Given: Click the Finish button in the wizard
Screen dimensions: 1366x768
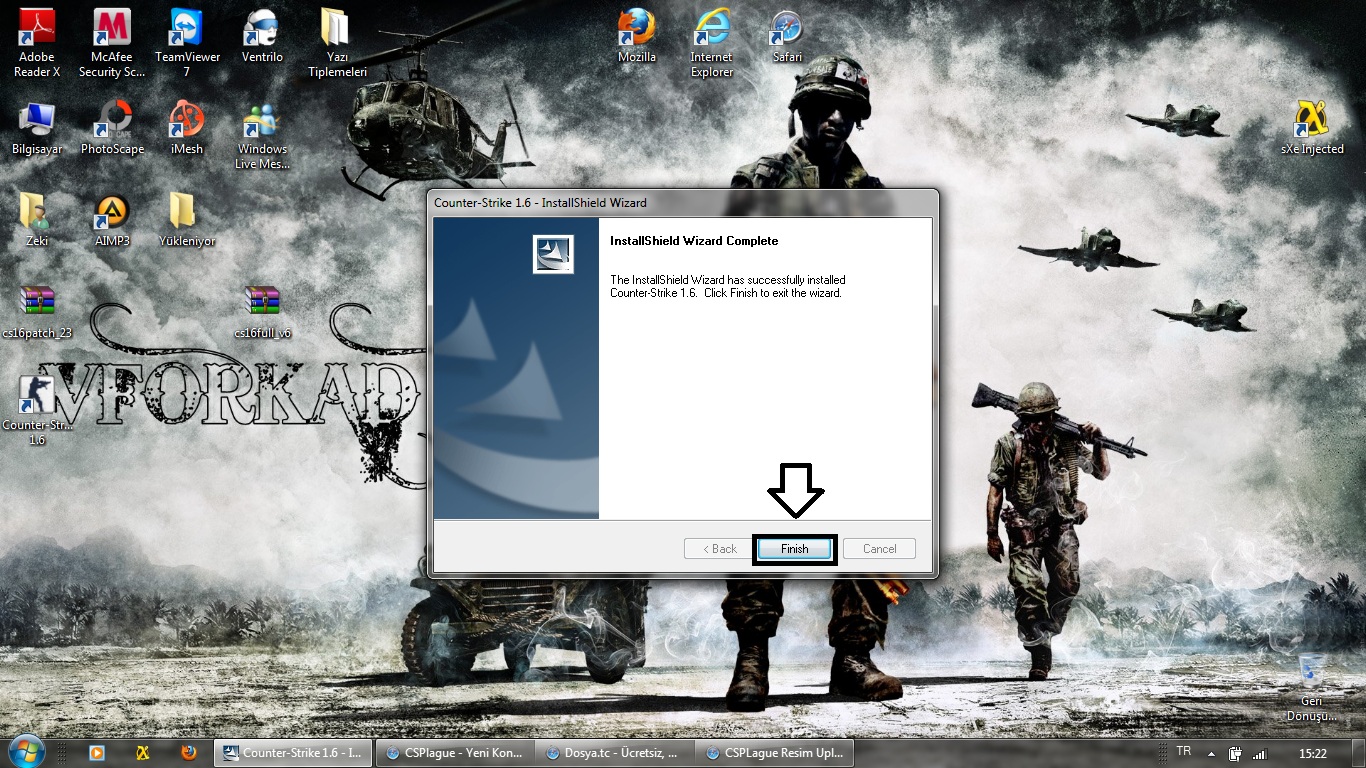Looking at the screenshot, I should [794, 549].
